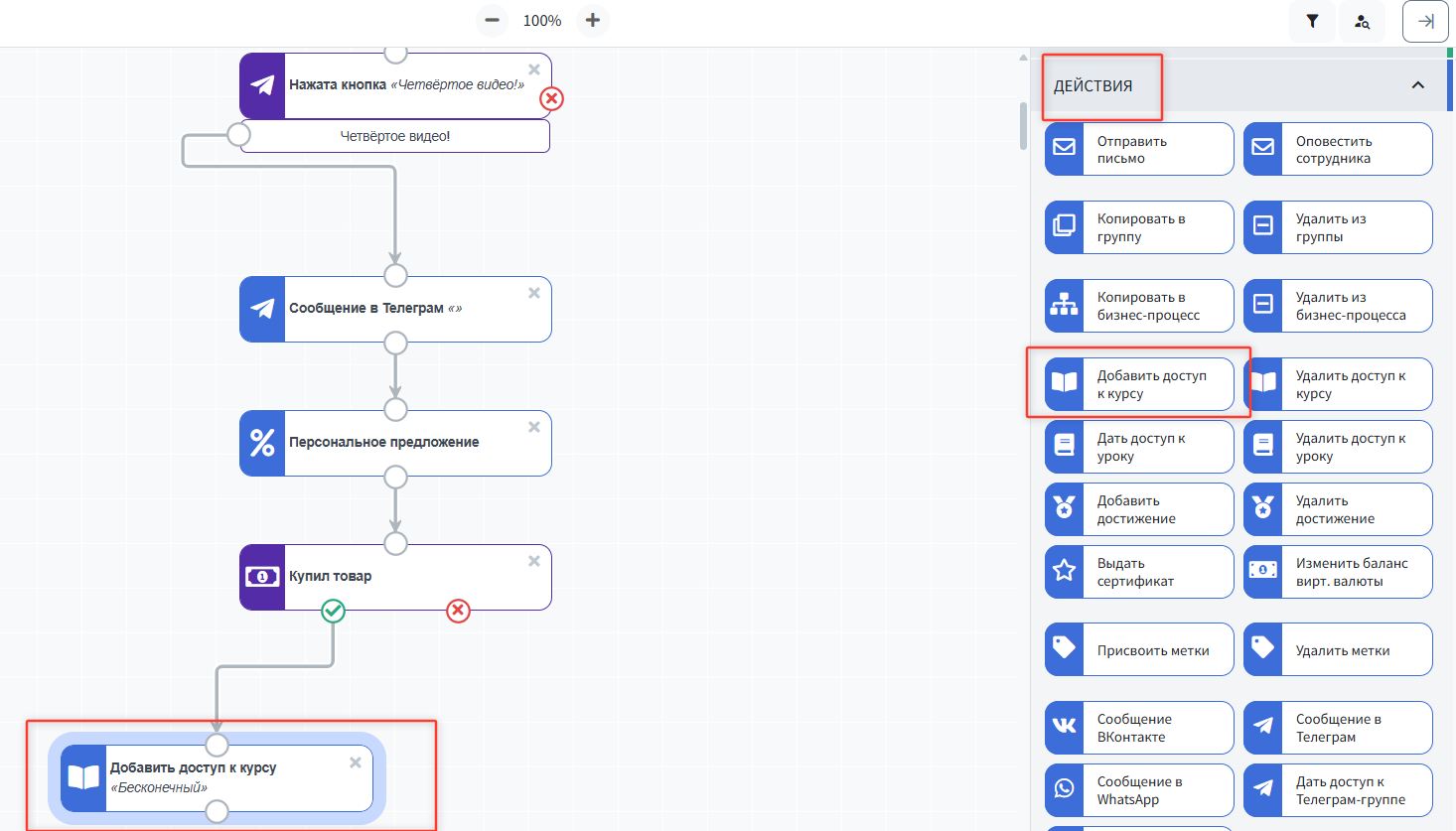The image size is (1456, 831).
Task: Click the green checkmark output of Купил товар
Action: pos(334,611)
